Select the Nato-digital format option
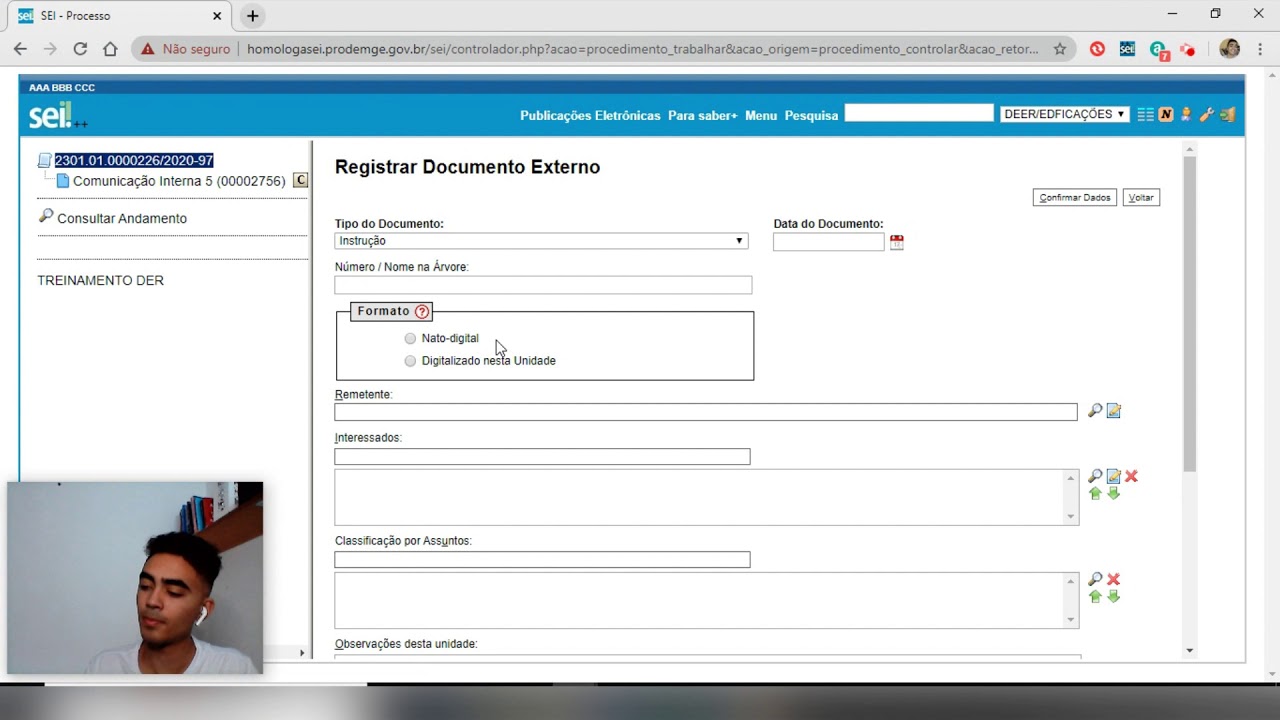The width and height of the screenshot is (1280, 720). (410, 339)
